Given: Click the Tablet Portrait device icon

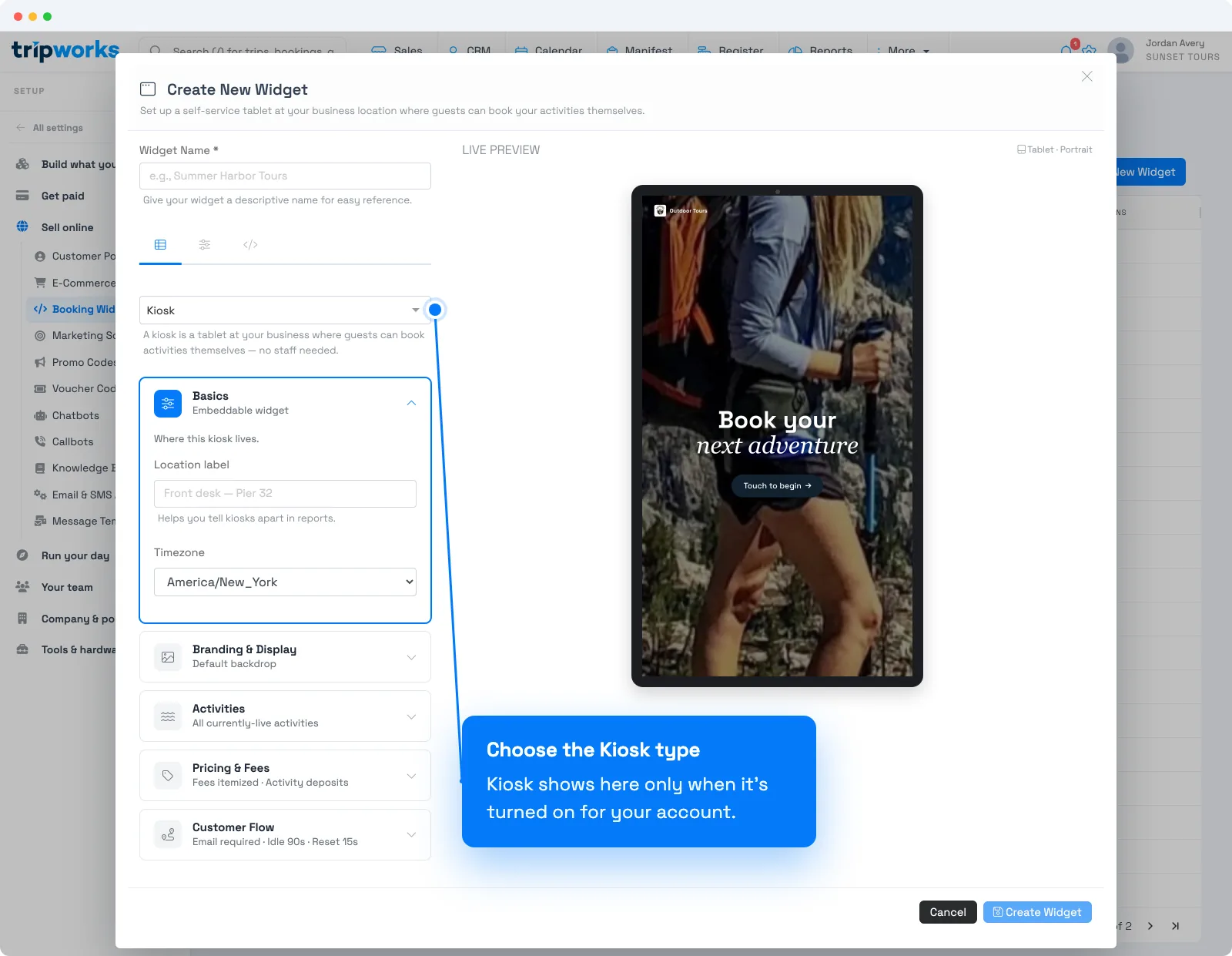Looking at the screenshot, I should [x=1021, y=149].
